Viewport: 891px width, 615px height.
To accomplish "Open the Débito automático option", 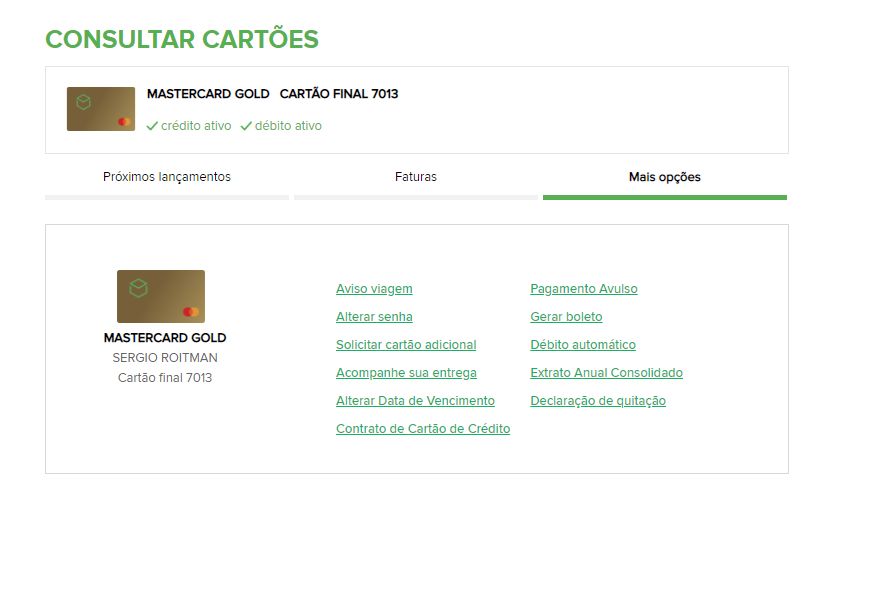I will [582, 344].
